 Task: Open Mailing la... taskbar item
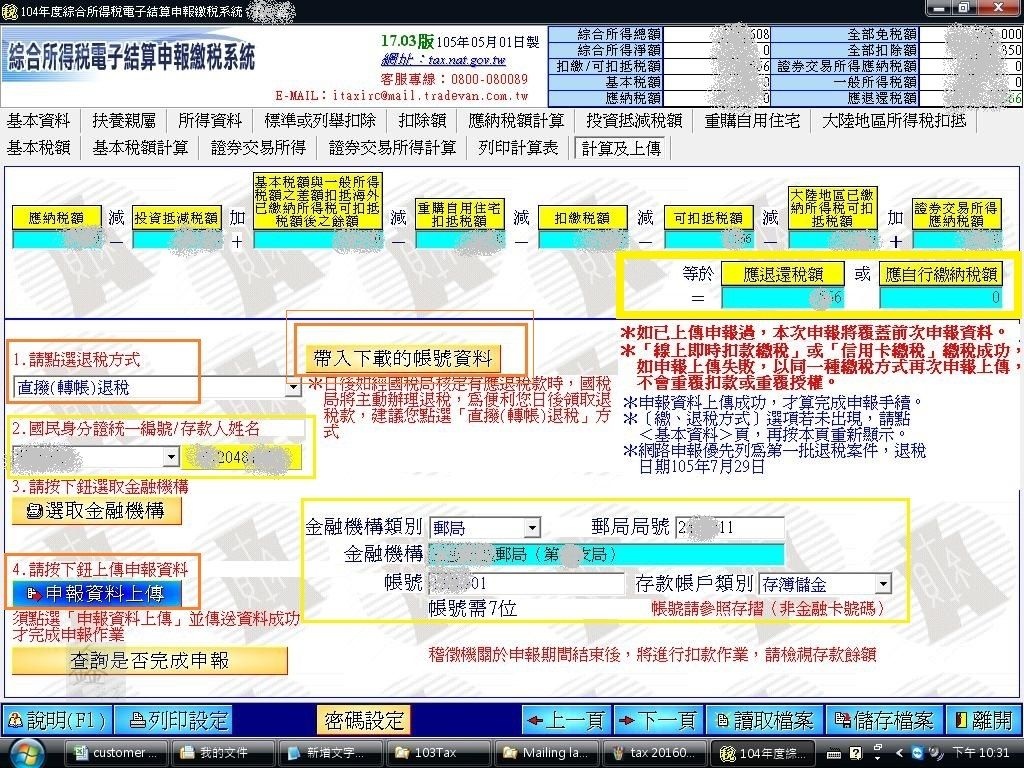tap(545, 753)
